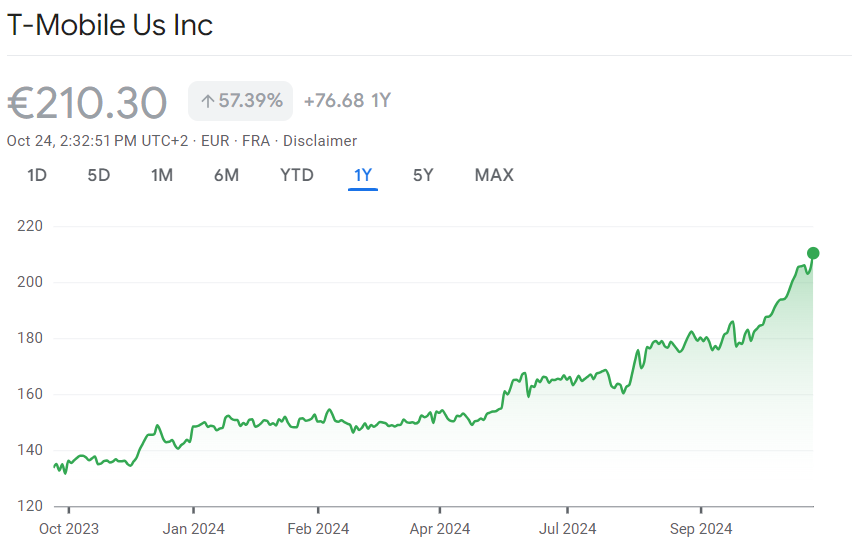Click the Feb 2024 axis label
The image size is (852, 551).
click(318, 529)
